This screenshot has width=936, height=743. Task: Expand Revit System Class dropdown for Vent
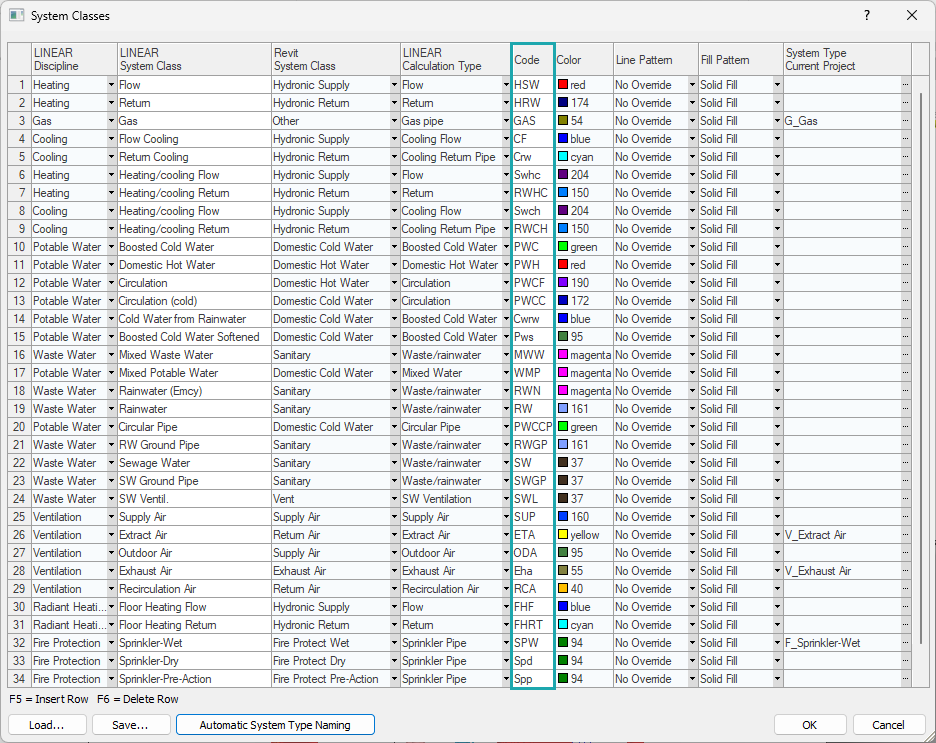394,499
